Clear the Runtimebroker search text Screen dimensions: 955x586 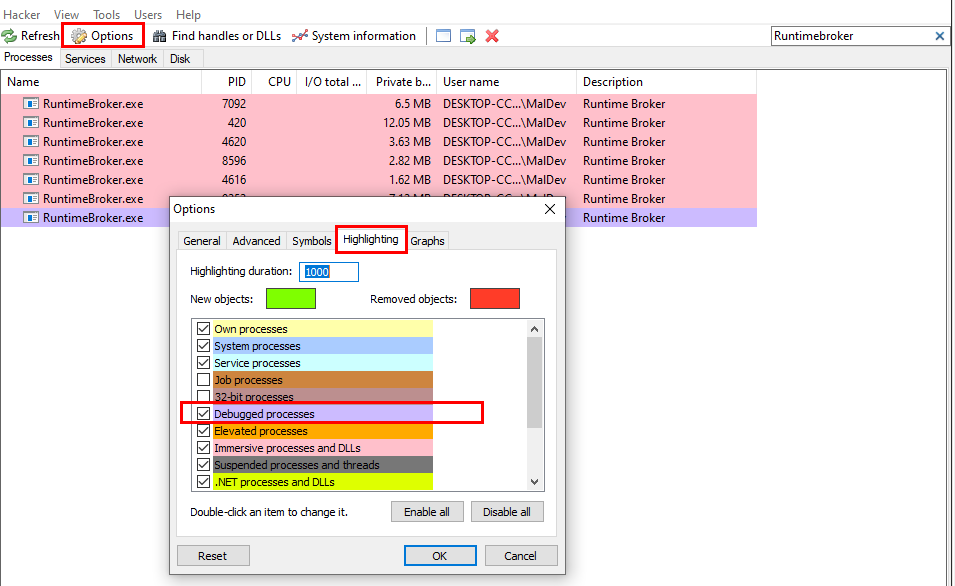coord(940,36)
